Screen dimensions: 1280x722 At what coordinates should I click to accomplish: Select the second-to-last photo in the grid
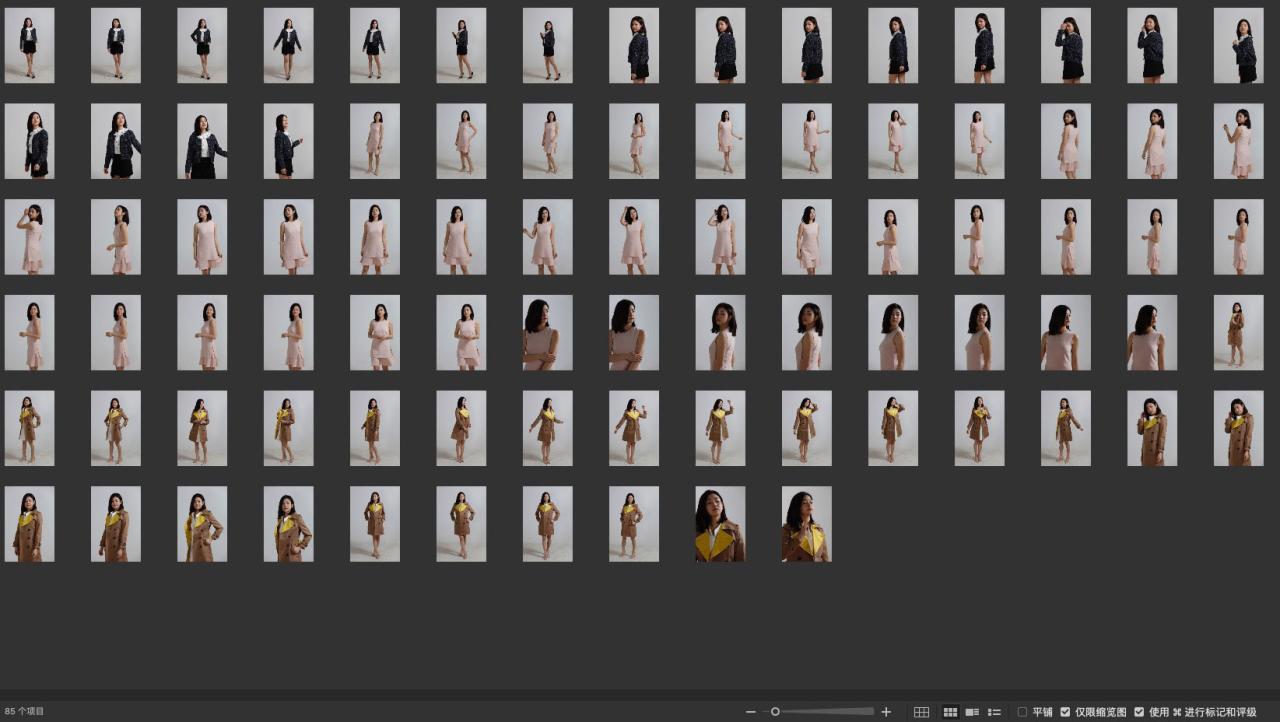click(720, 524)
